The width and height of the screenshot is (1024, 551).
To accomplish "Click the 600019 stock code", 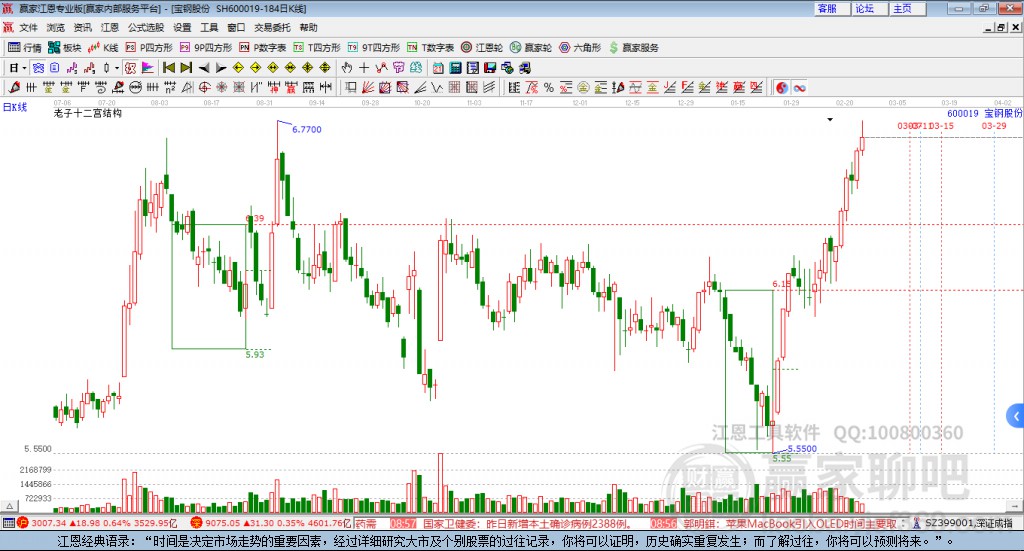I will (963, 113).
